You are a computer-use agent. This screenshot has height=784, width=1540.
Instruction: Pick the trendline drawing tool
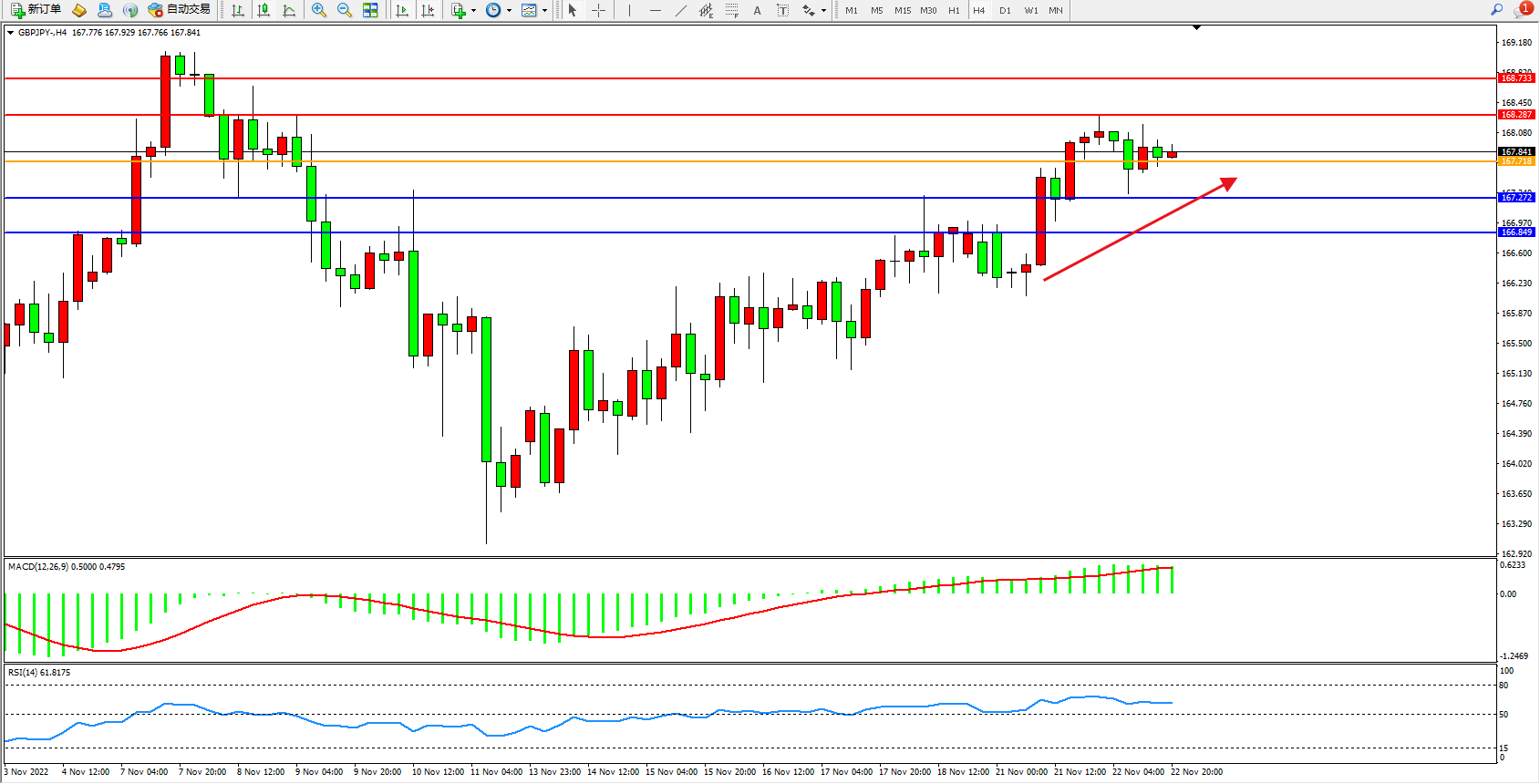click(x=680, y=10)
